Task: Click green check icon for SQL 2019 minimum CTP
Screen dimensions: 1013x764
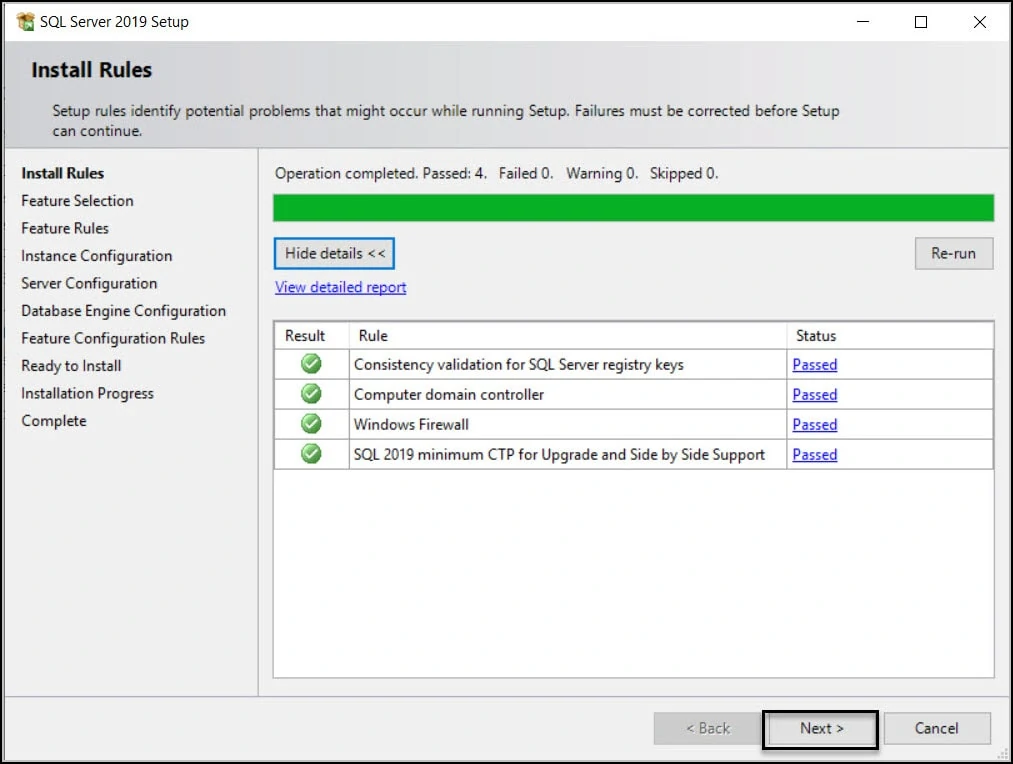Action: [x=311, y=453]
